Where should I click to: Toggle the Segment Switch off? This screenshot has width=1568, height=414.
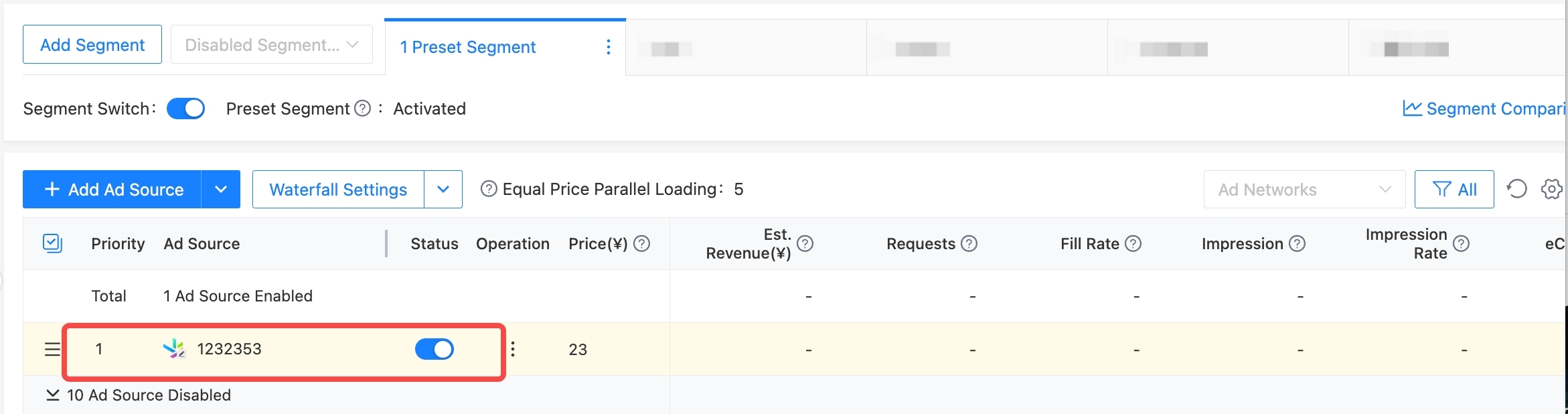pos(185,109)
